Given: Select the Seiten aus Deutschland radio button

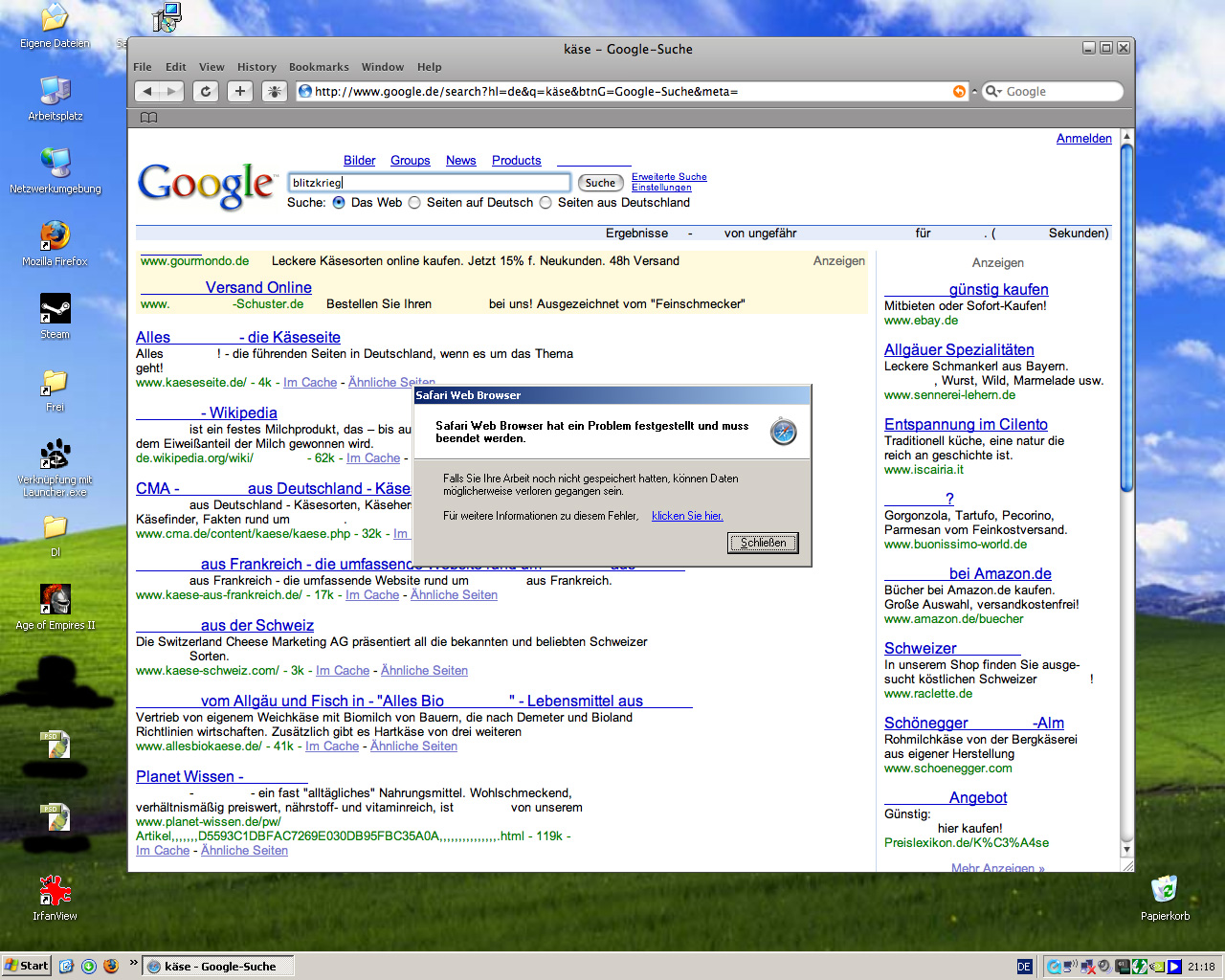Looking at the screenshot, I should coord(546,203).
